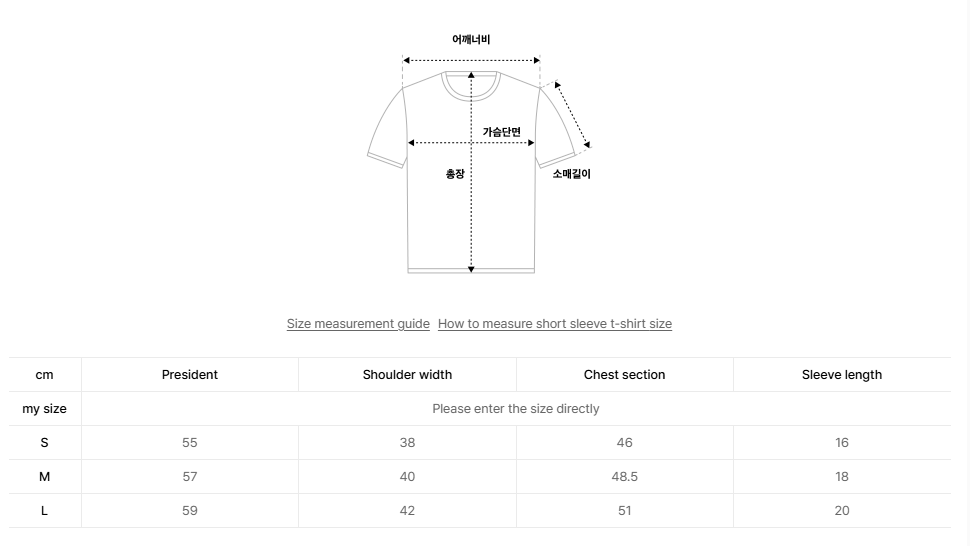Open the Size measurement guide link
Screen dimensions: 970x546
pos(358,323)
